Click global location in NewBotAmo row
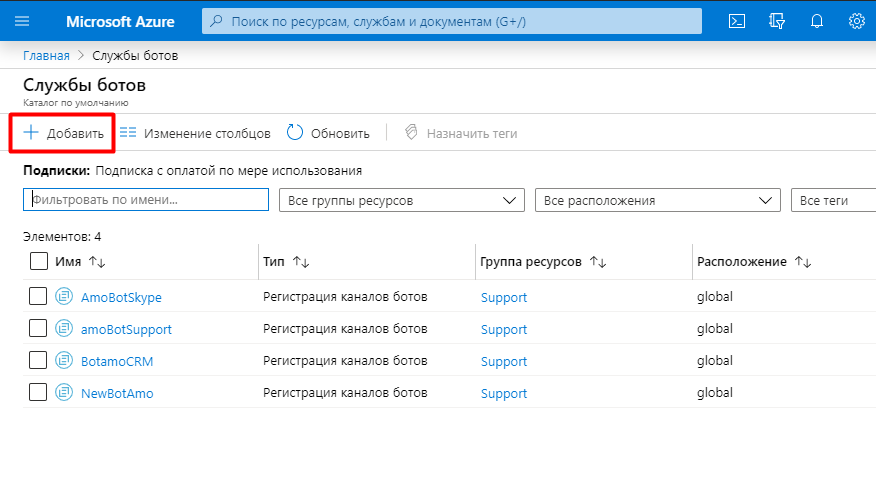Image resolution: width=876 pixels, height=495 pixels. pos(715,393)
